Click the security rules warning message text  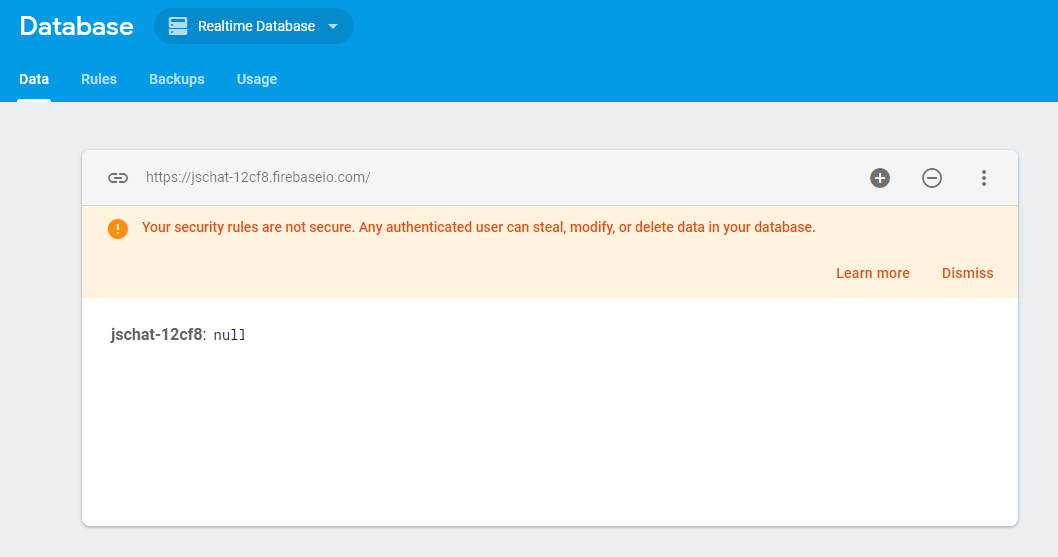(478, 227)
